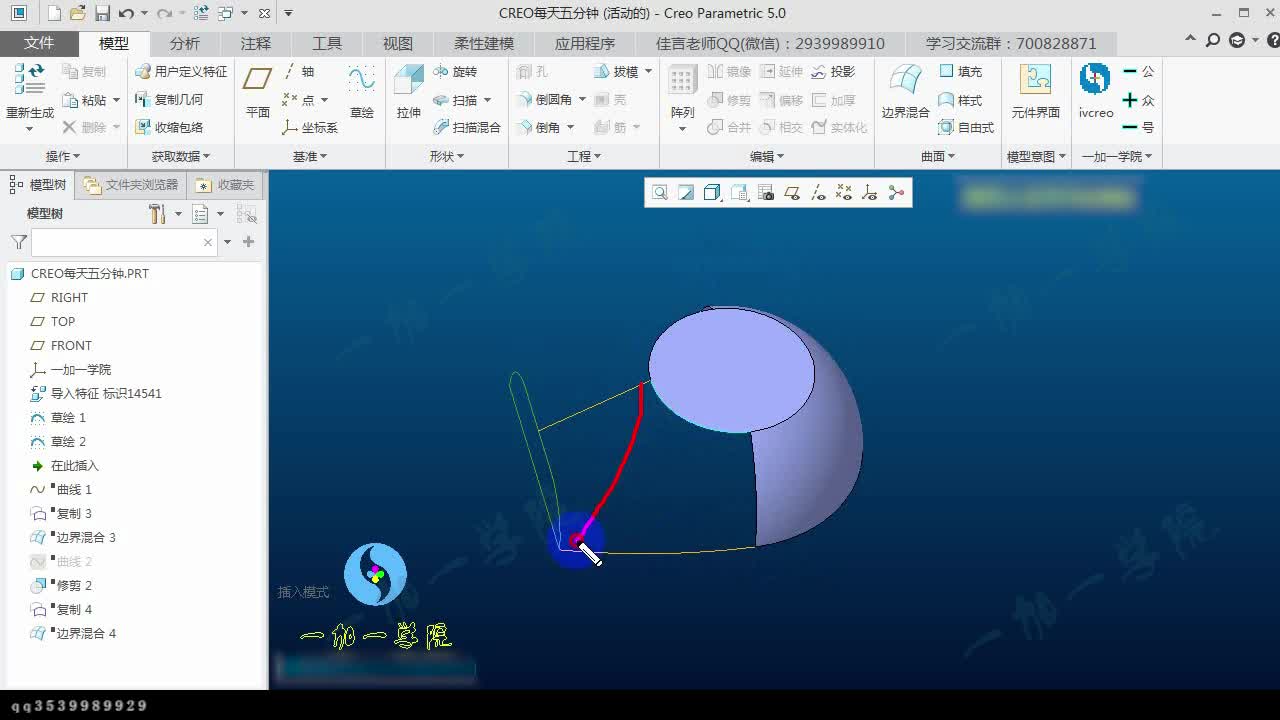Click the command search magnifier icon
Viewport: 1280px width, 720px height.
coord(1213,41)
